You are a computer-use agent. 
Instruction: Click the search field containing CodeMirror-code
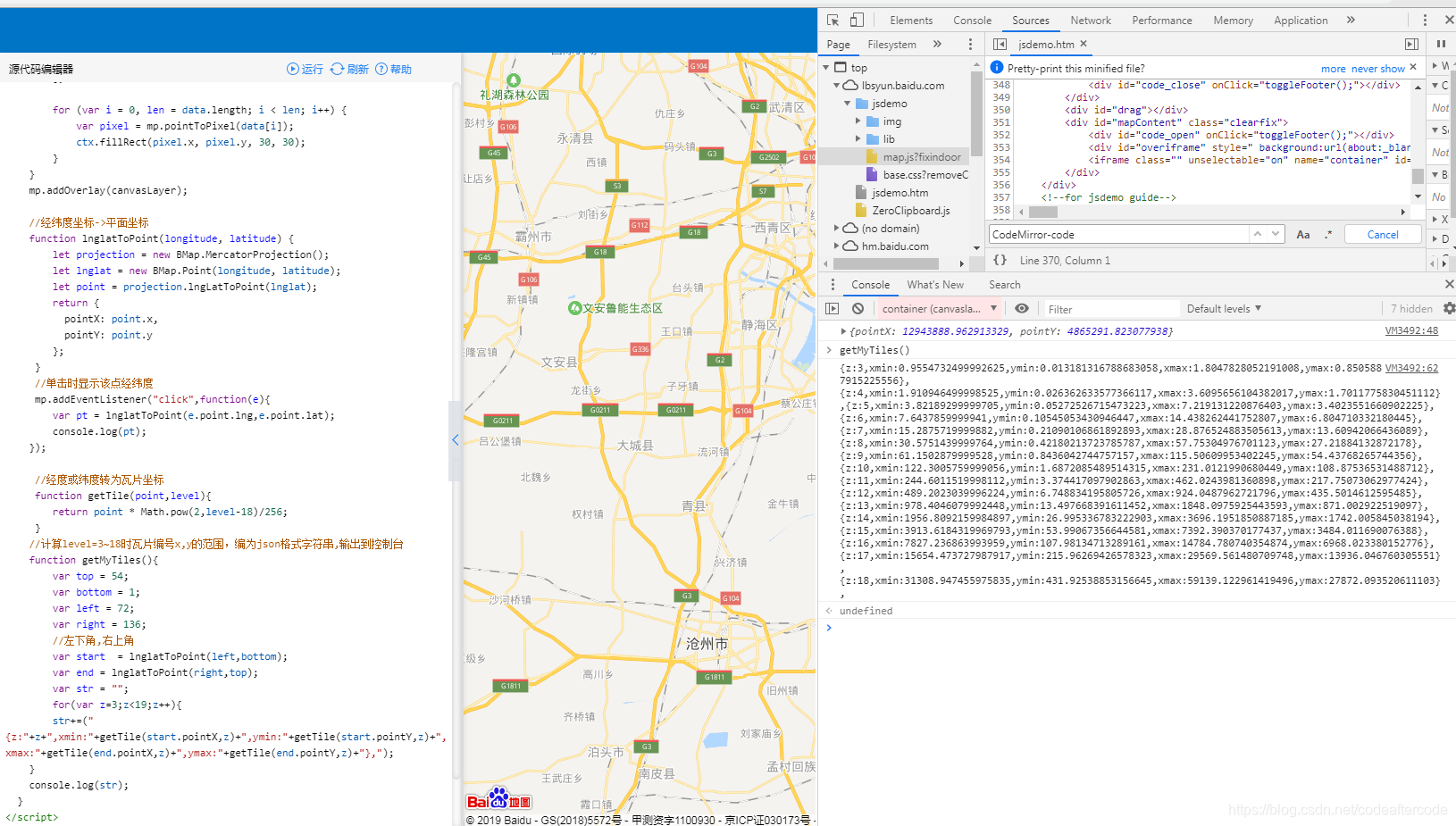pos(1118,234)
